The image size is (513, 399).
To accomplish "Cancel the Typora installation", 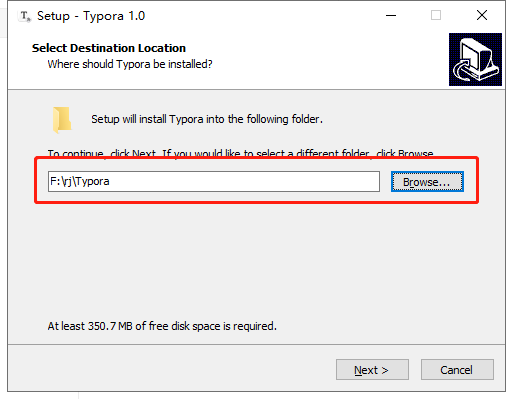I will pos(457,369).
